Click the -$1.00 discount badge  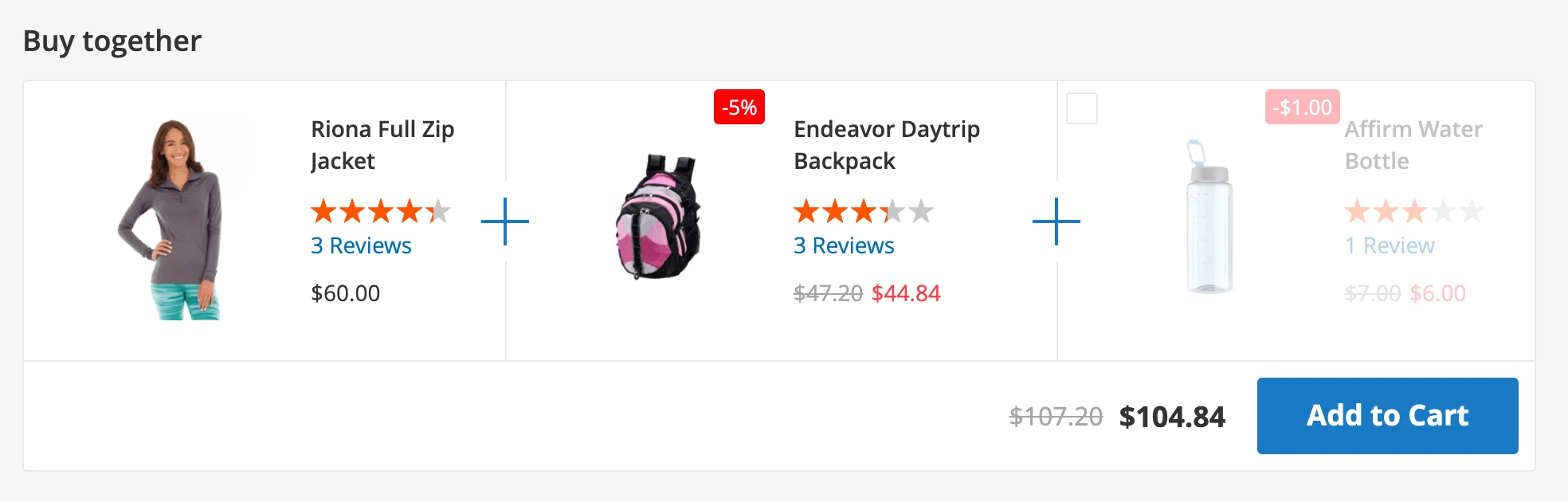pos(1303,106)
